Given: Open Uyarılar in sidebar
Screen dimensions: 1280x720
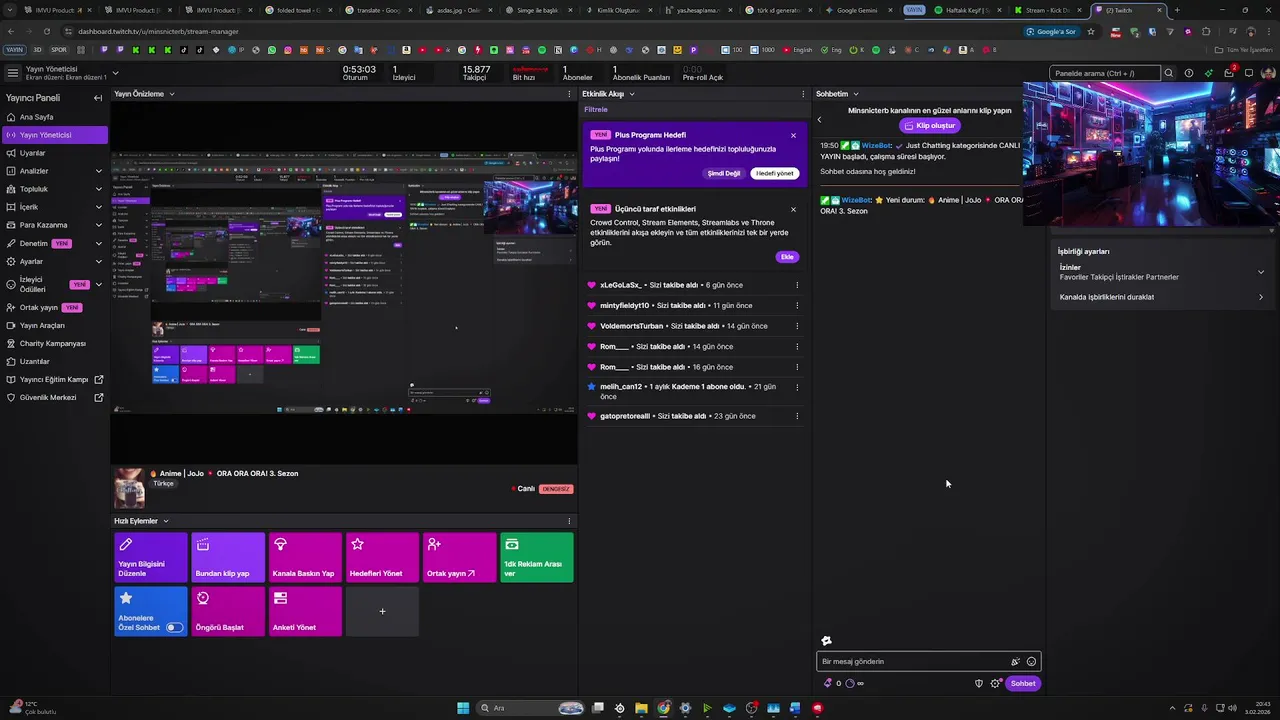Looking at the screenshot, I should tap(54, 153).
